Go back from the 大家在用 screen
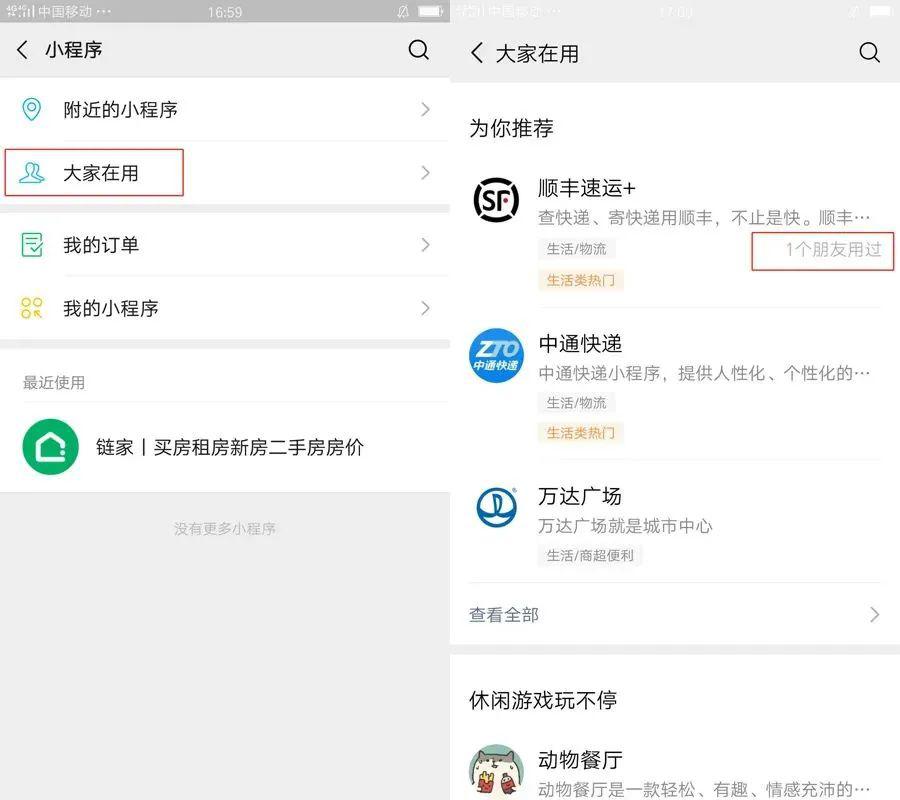The width and height of the screenshot is (900, 800). pyautogui.click(x=477, y=53)
